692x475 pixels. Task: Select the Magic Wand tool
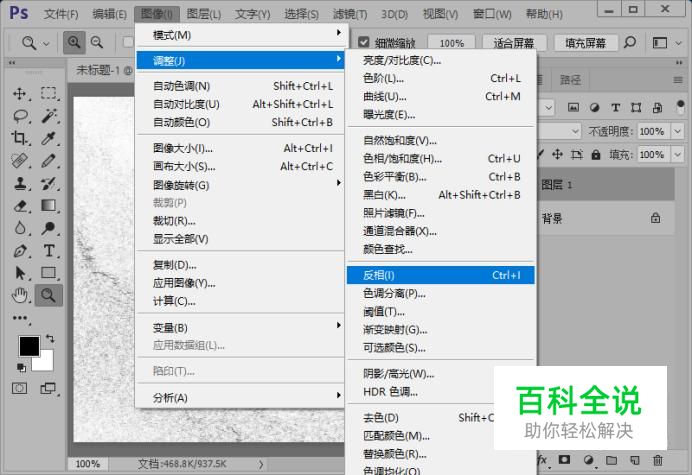(x=49, y=116)
